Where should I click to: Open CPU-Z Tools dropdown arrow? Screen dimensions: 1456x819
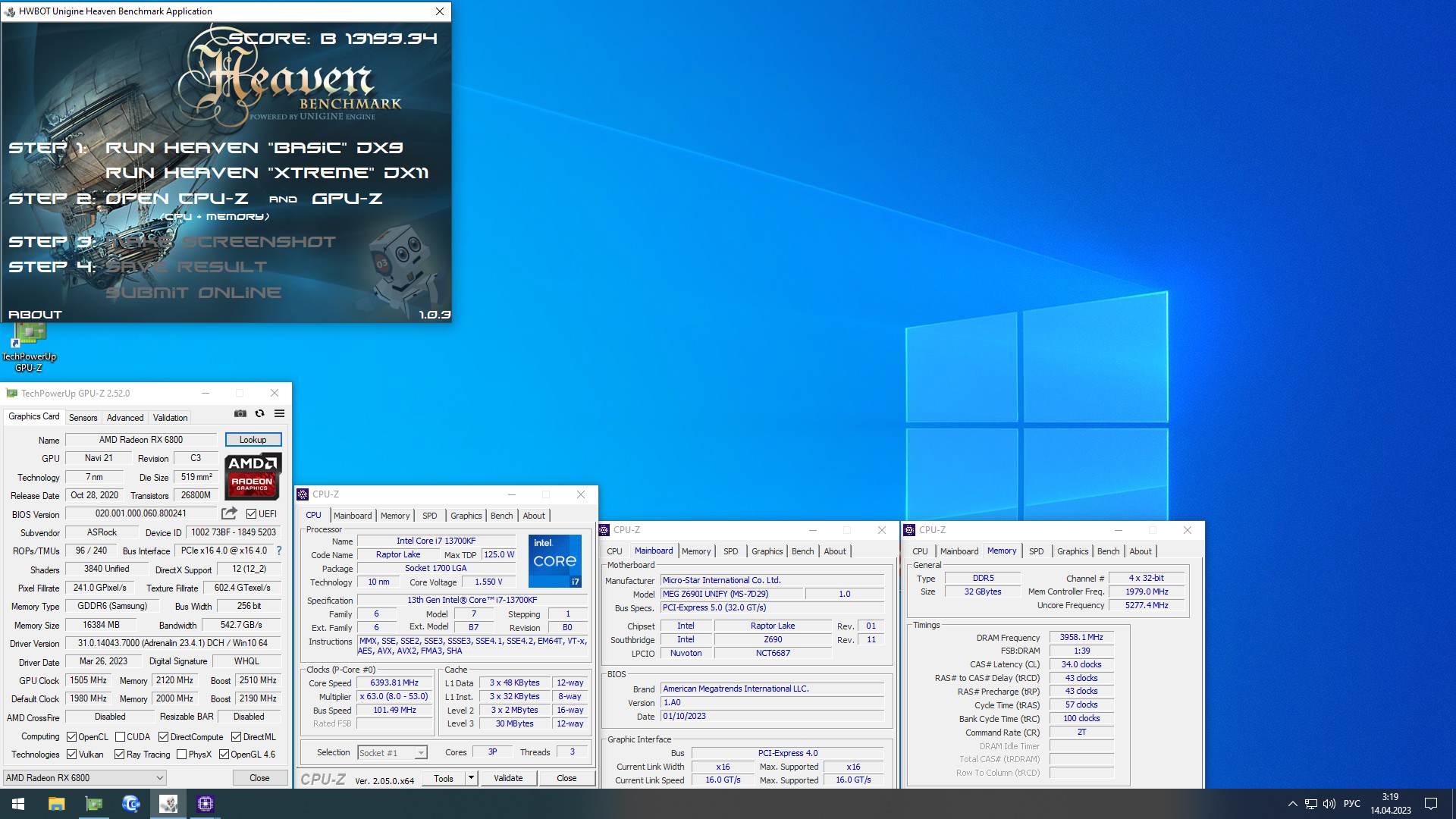[x=471, y=777]
